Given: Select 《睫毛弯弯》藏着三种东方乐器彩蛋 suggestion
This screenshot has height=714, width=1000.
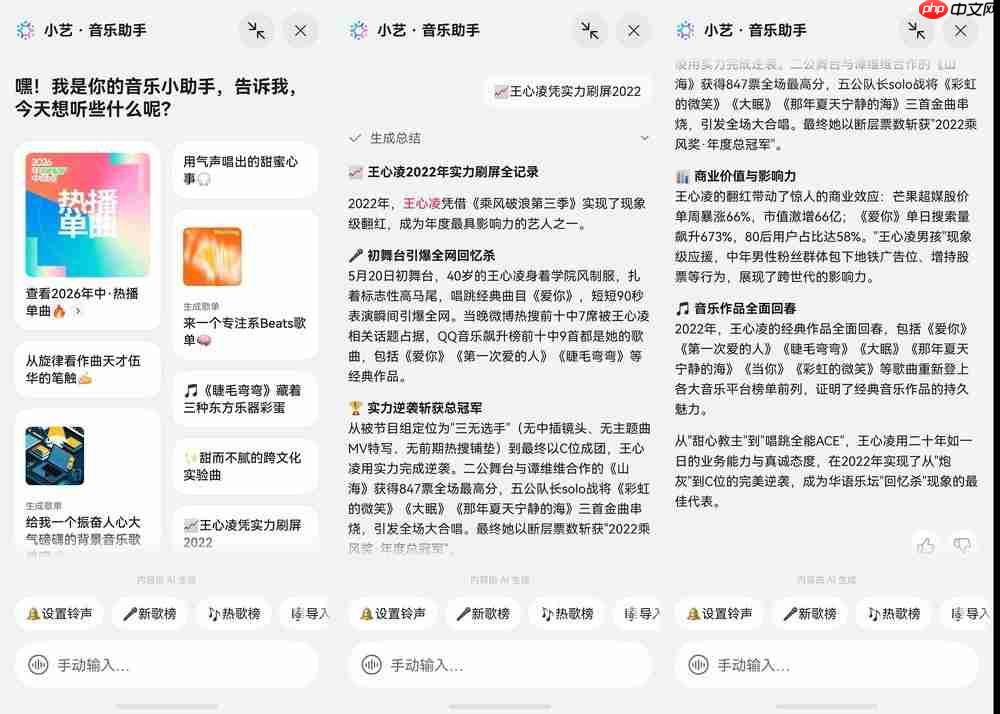Looking at the screenshot, I should tap(245, 398).
